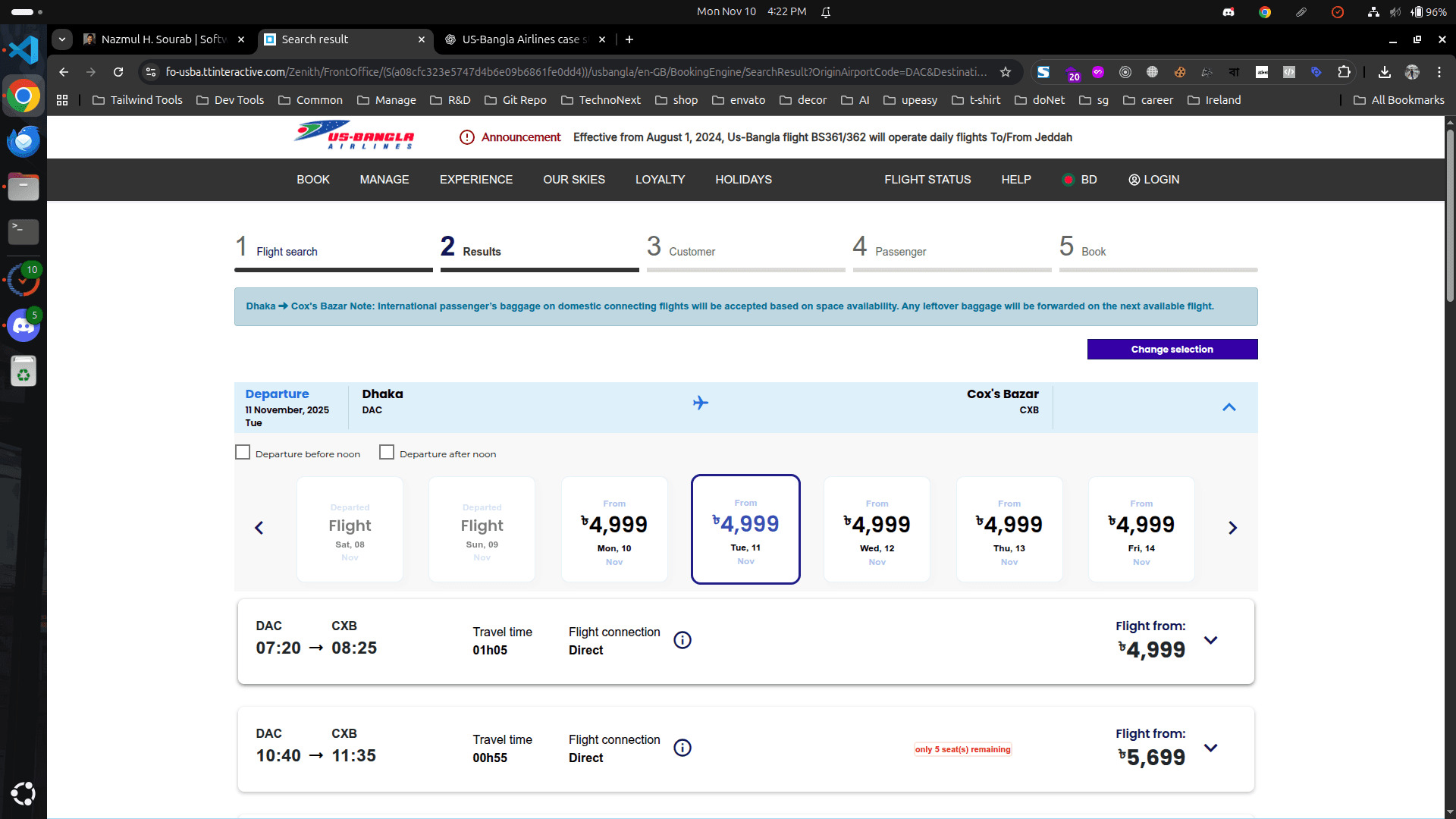Open the LOGIN link

(1154, 180)
